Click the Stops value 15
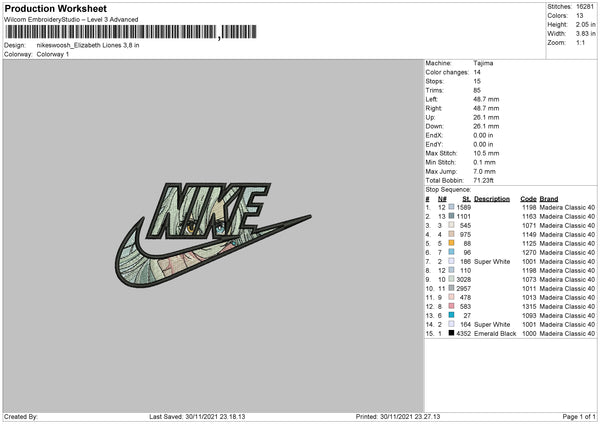 click(477, 81)
